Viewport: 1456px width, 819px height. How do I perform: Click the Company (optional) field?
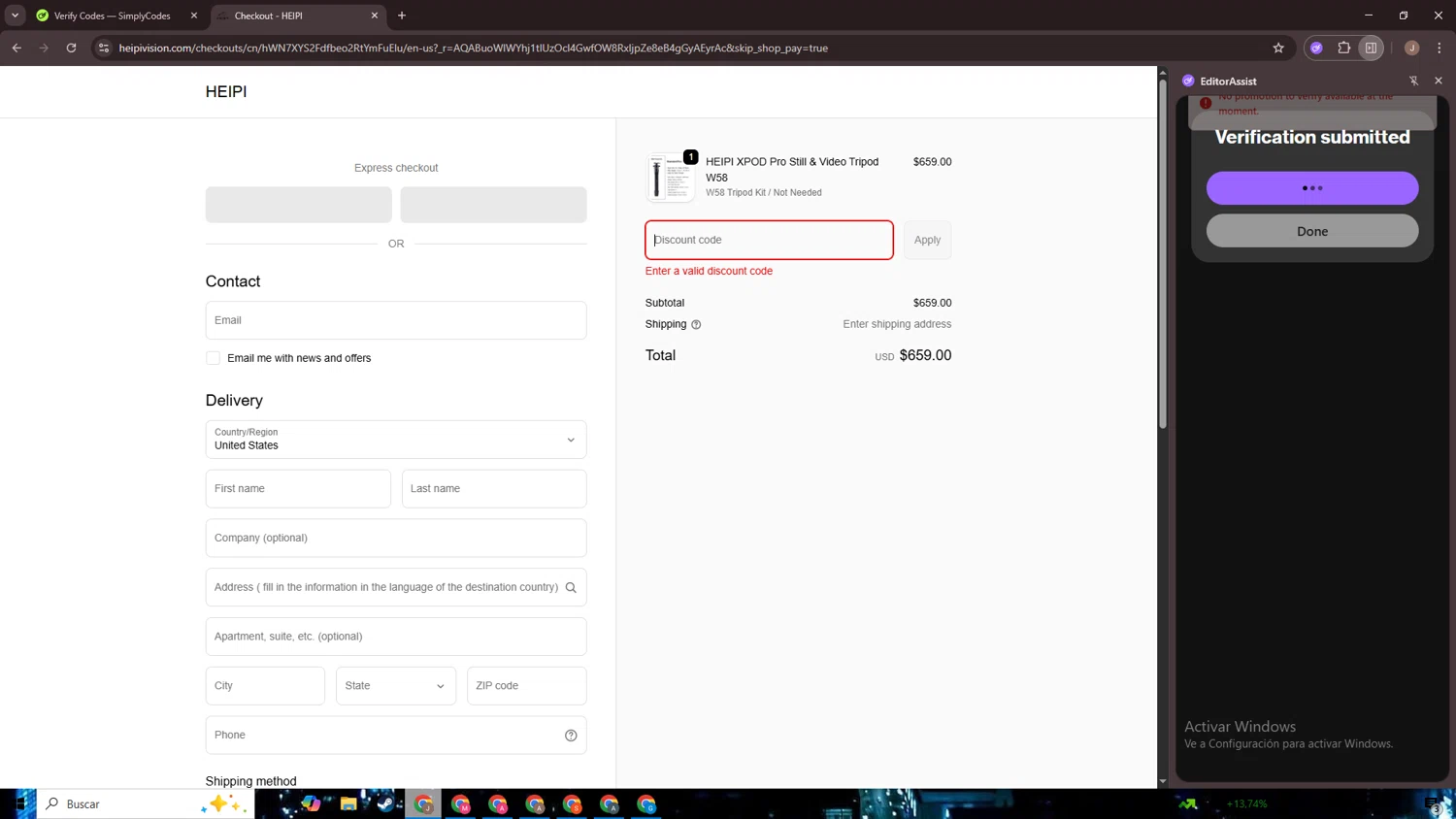coord(396,538)
